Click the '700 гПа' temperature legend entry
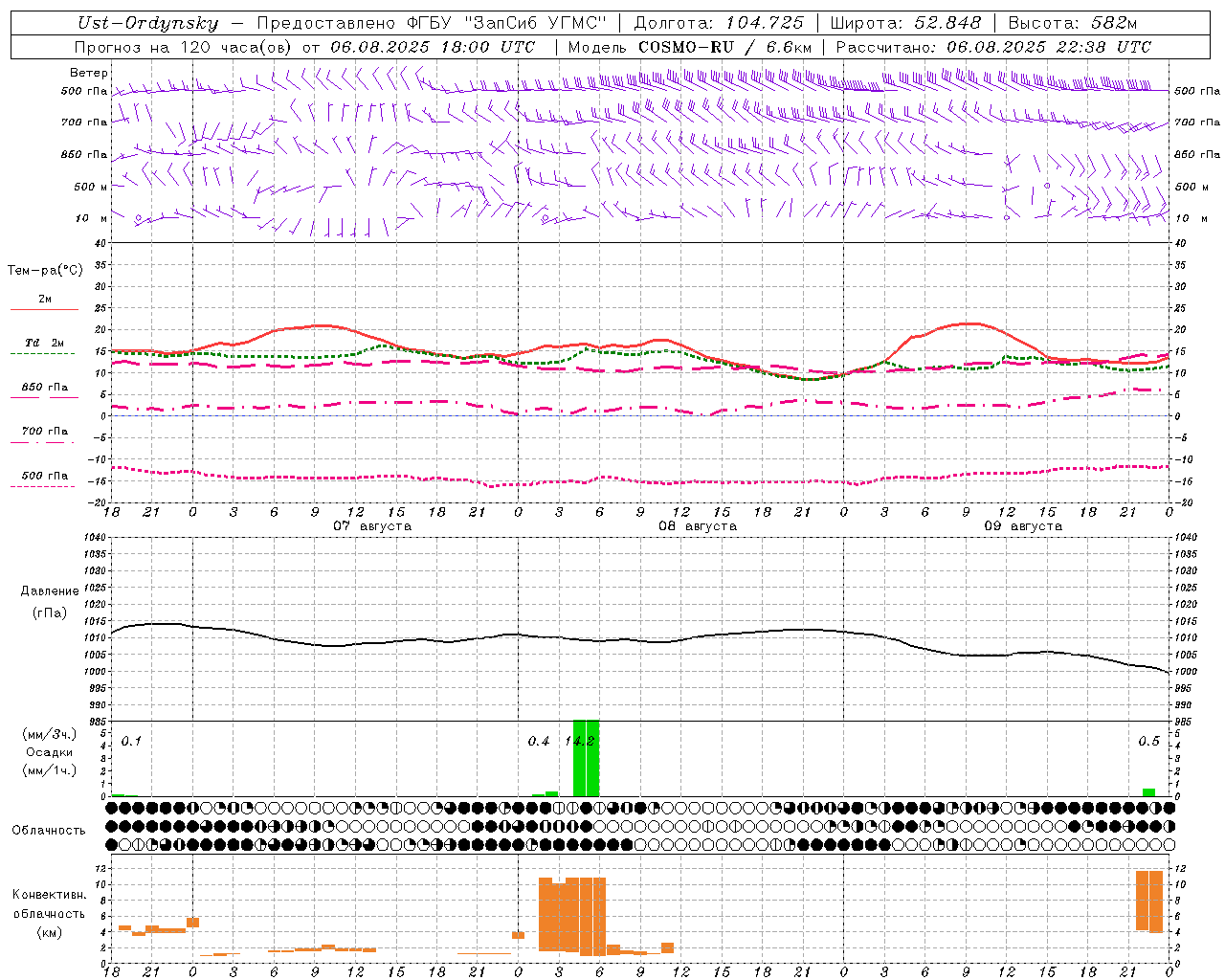The image size is (1225, 980). pos(45,431)
